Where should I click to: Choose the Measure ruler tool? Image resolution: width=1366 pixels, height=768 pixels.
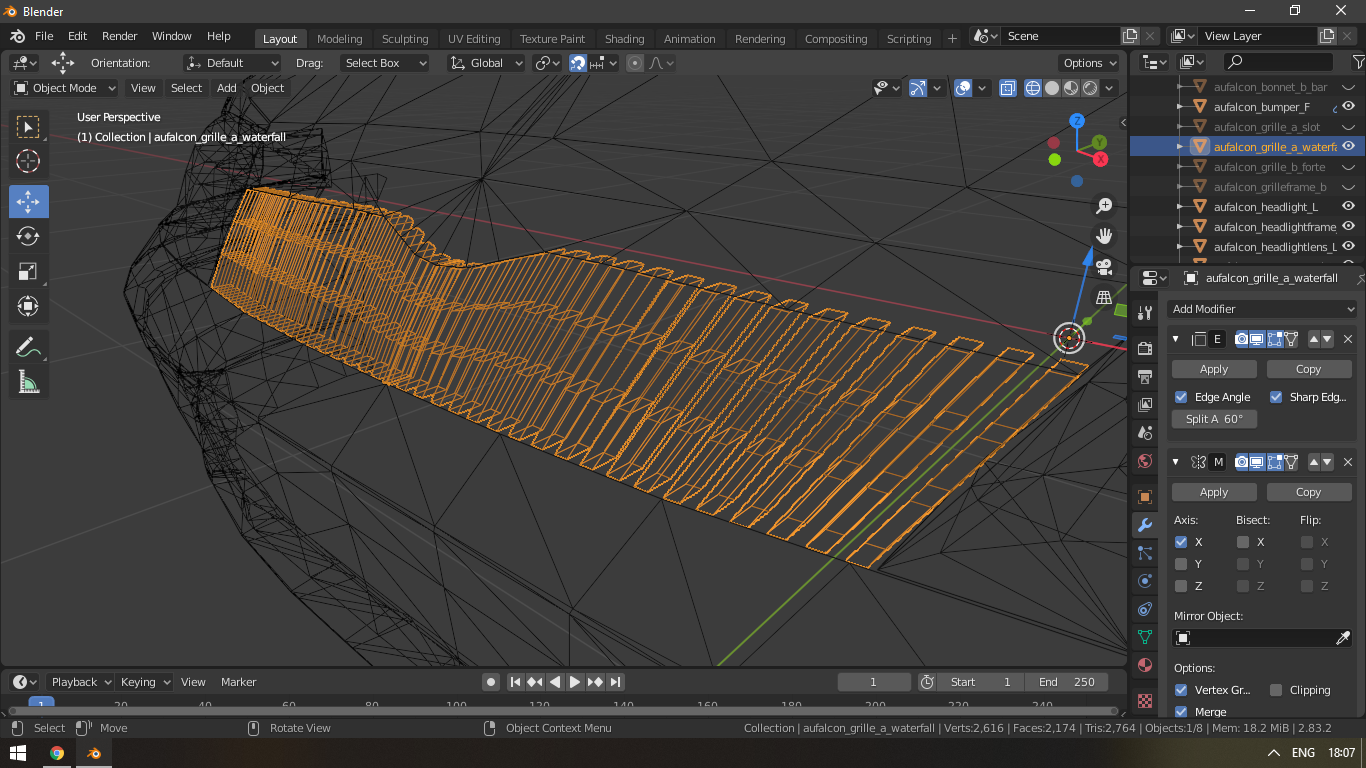pos(28,382)
